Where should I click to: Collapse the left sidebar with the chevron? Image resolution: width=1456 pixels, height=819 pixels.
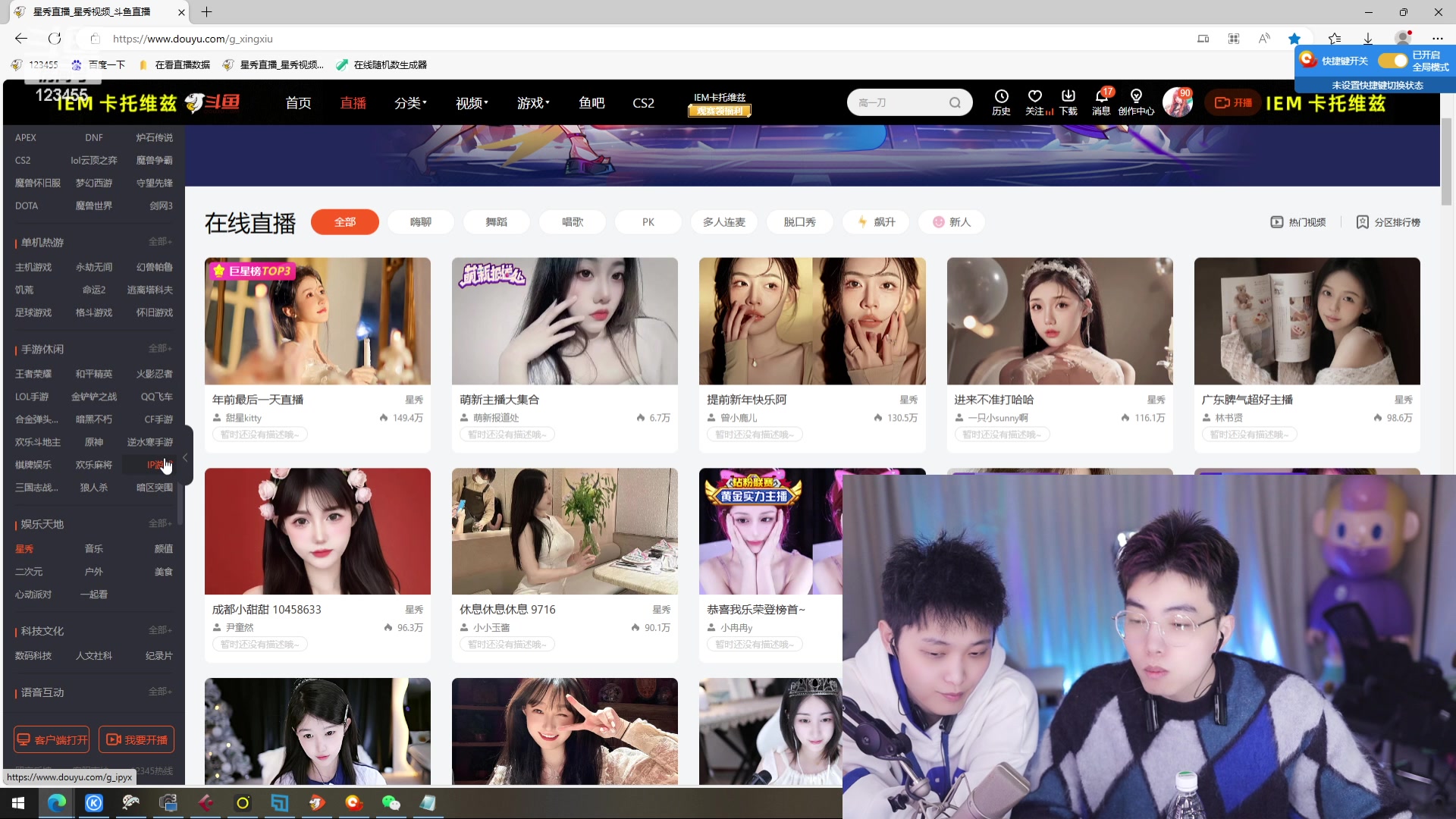coord(184,457)
